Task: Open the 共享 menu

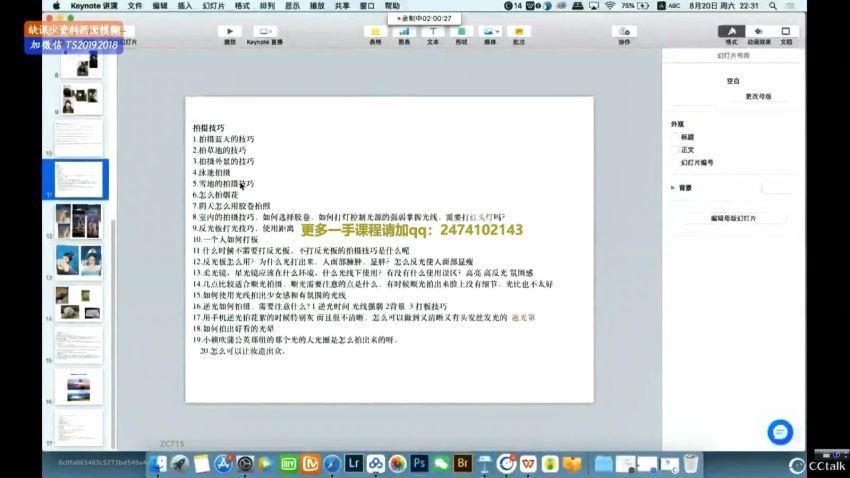Action: [342, 6]
